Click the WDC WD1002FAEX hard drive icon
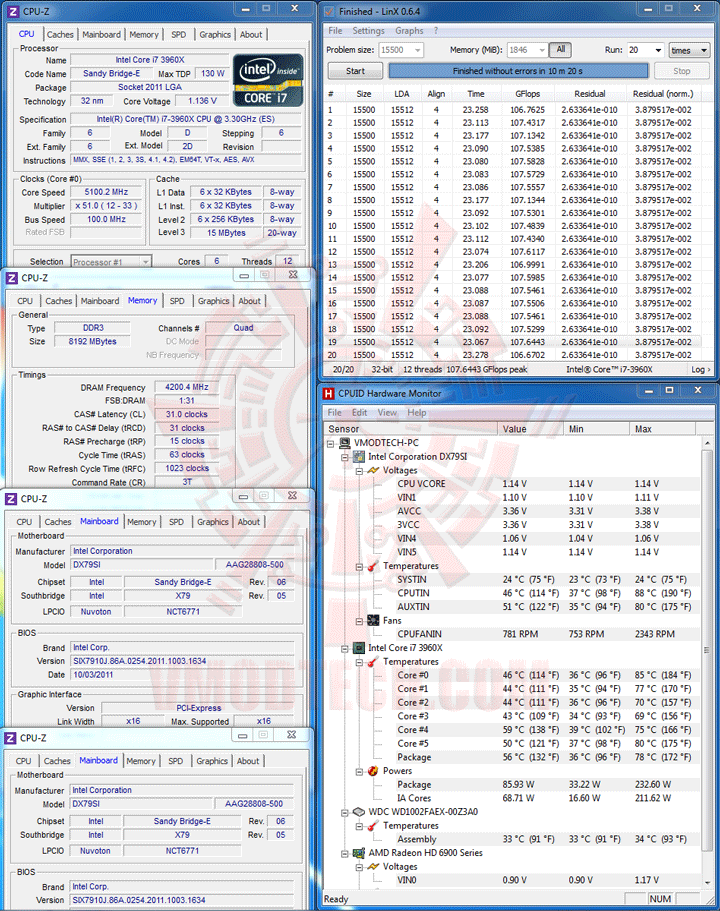Screen dimensions: 720x911 (x=359, y=812)
